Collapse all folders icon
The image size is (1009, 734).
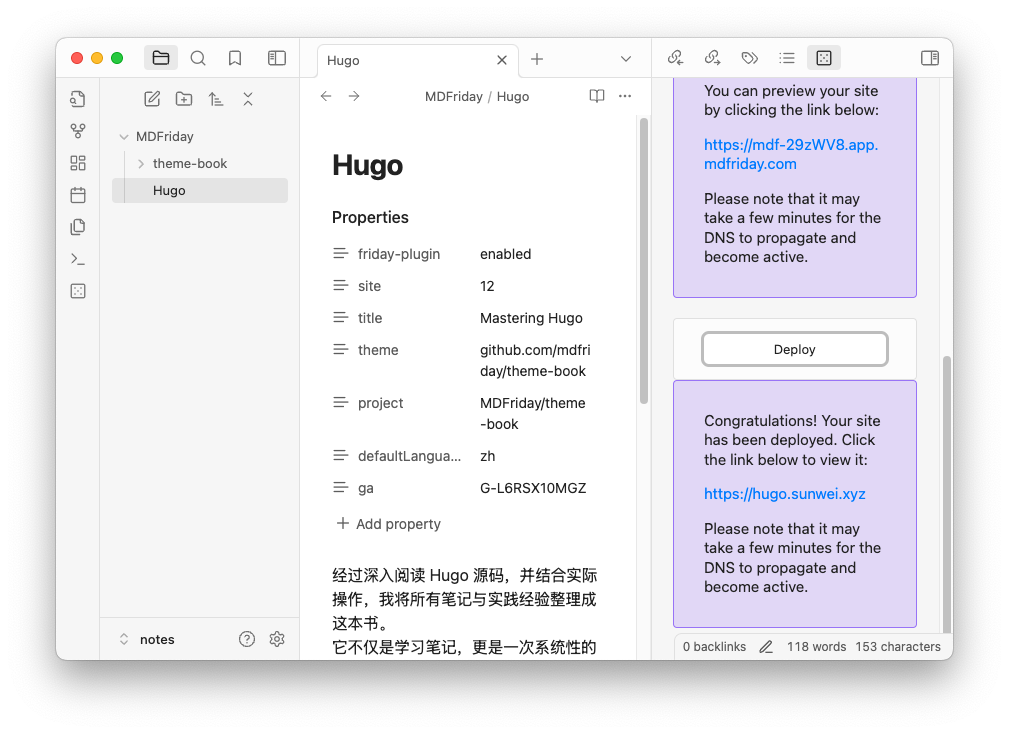point(248,99)
